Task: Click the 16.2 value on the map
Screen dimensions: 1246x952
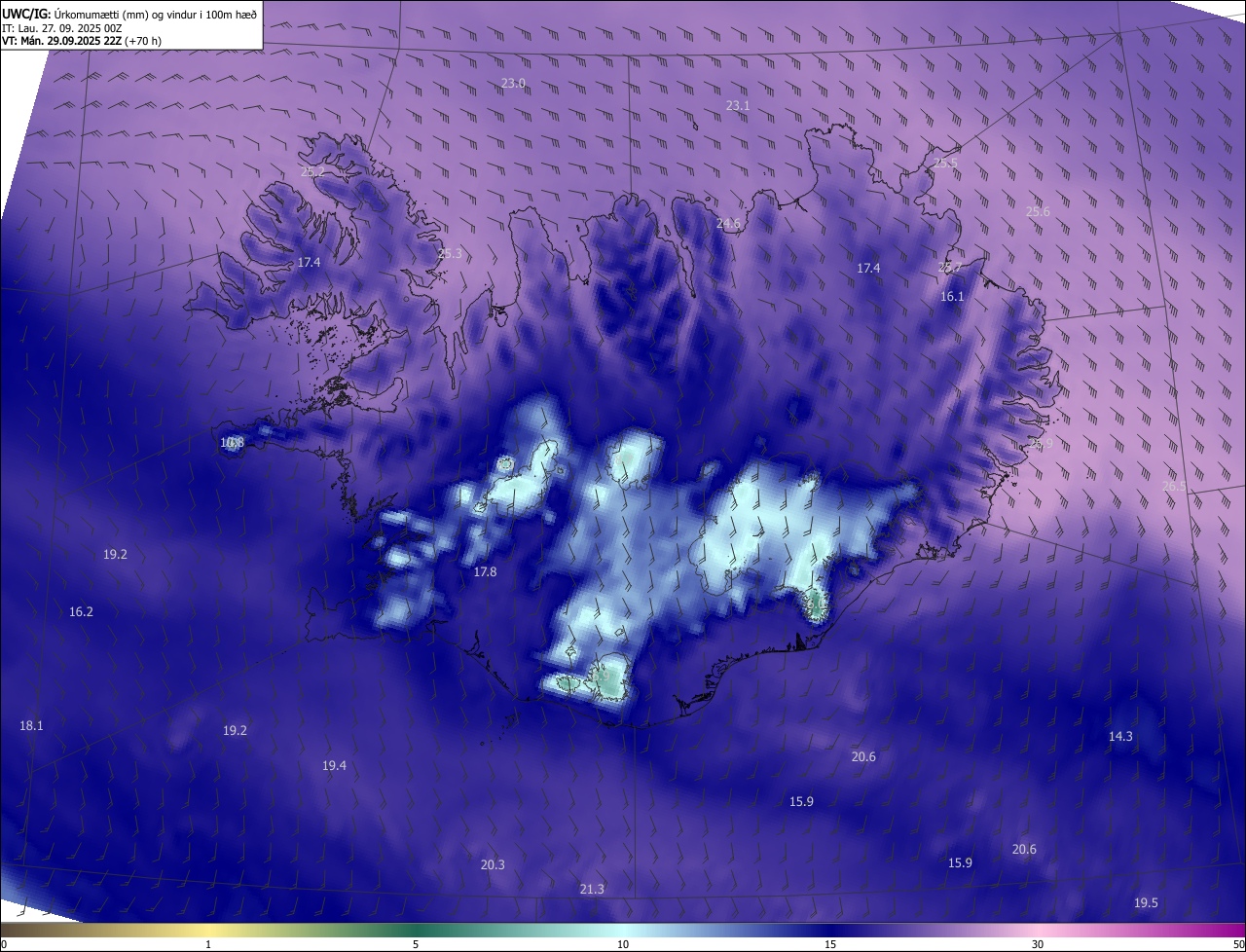Action: tap(81, 612)
